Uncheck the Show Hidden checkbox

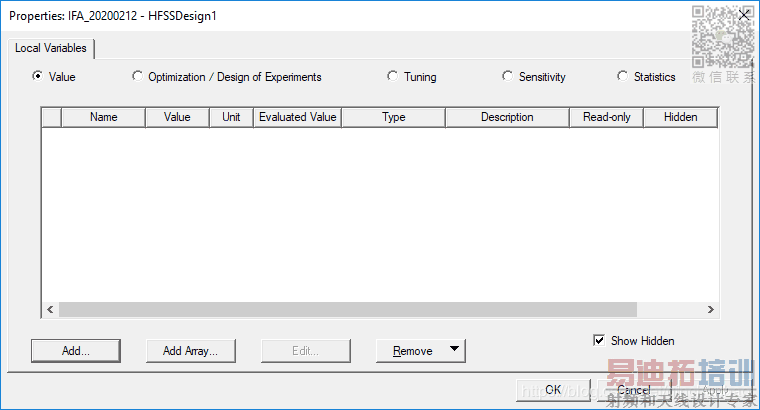point(599,340)
